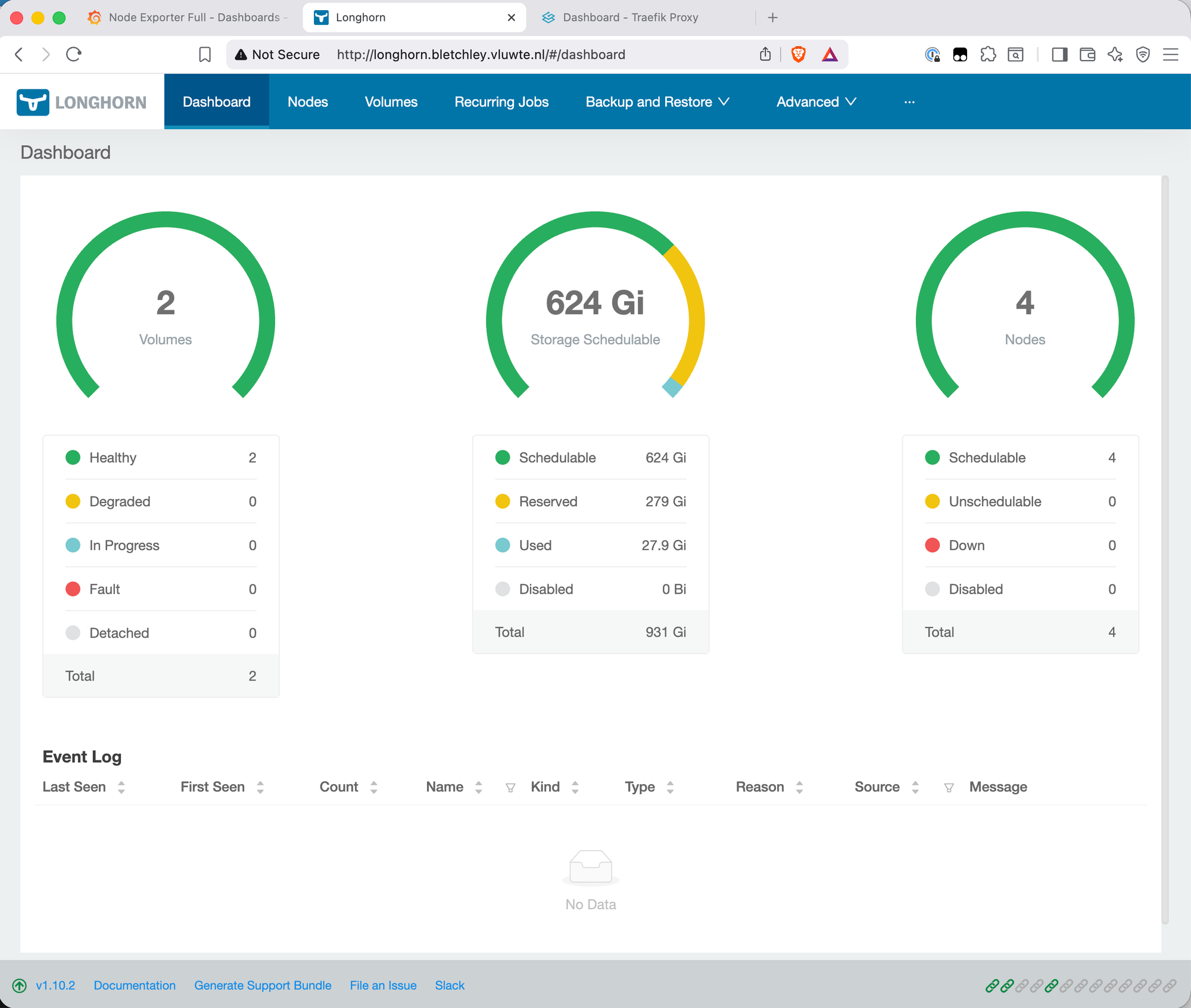Open the Documentation link
1191x1008 pixels.
point(135,985)
